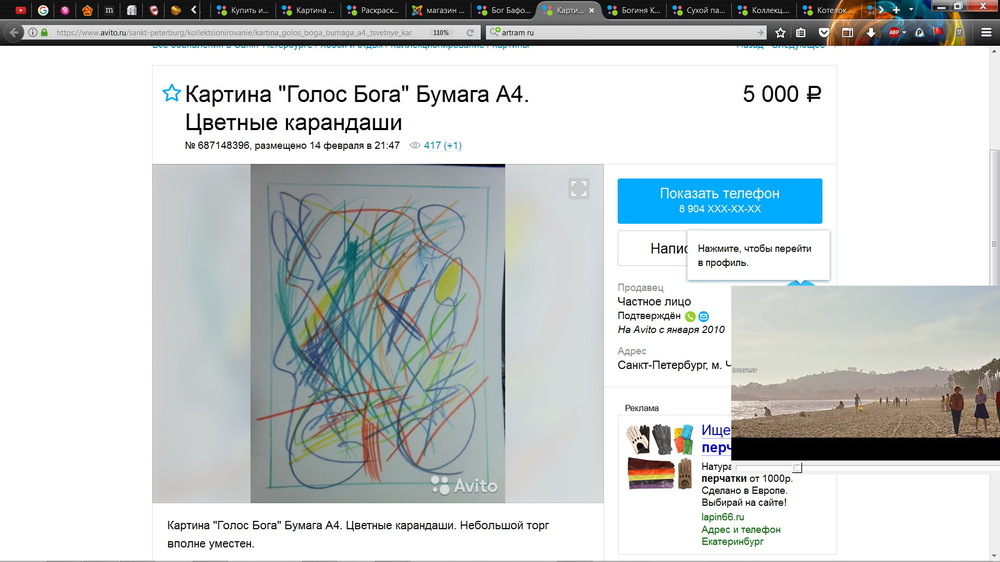Image resolution: width=1000 pixels, height=562 pixels.
Task: Open seller profile Частное лицо
Action: [654, 301]
